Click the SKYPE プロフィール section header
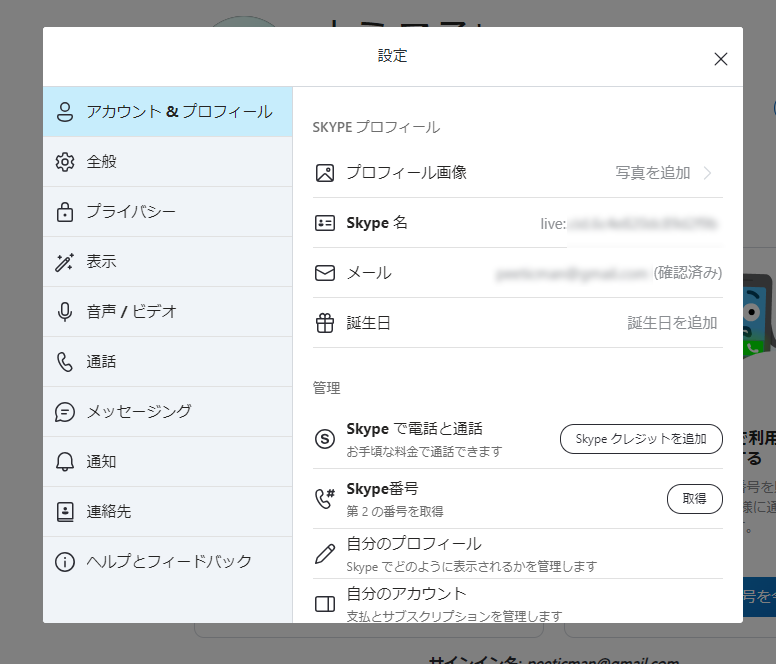 point(376,127)
